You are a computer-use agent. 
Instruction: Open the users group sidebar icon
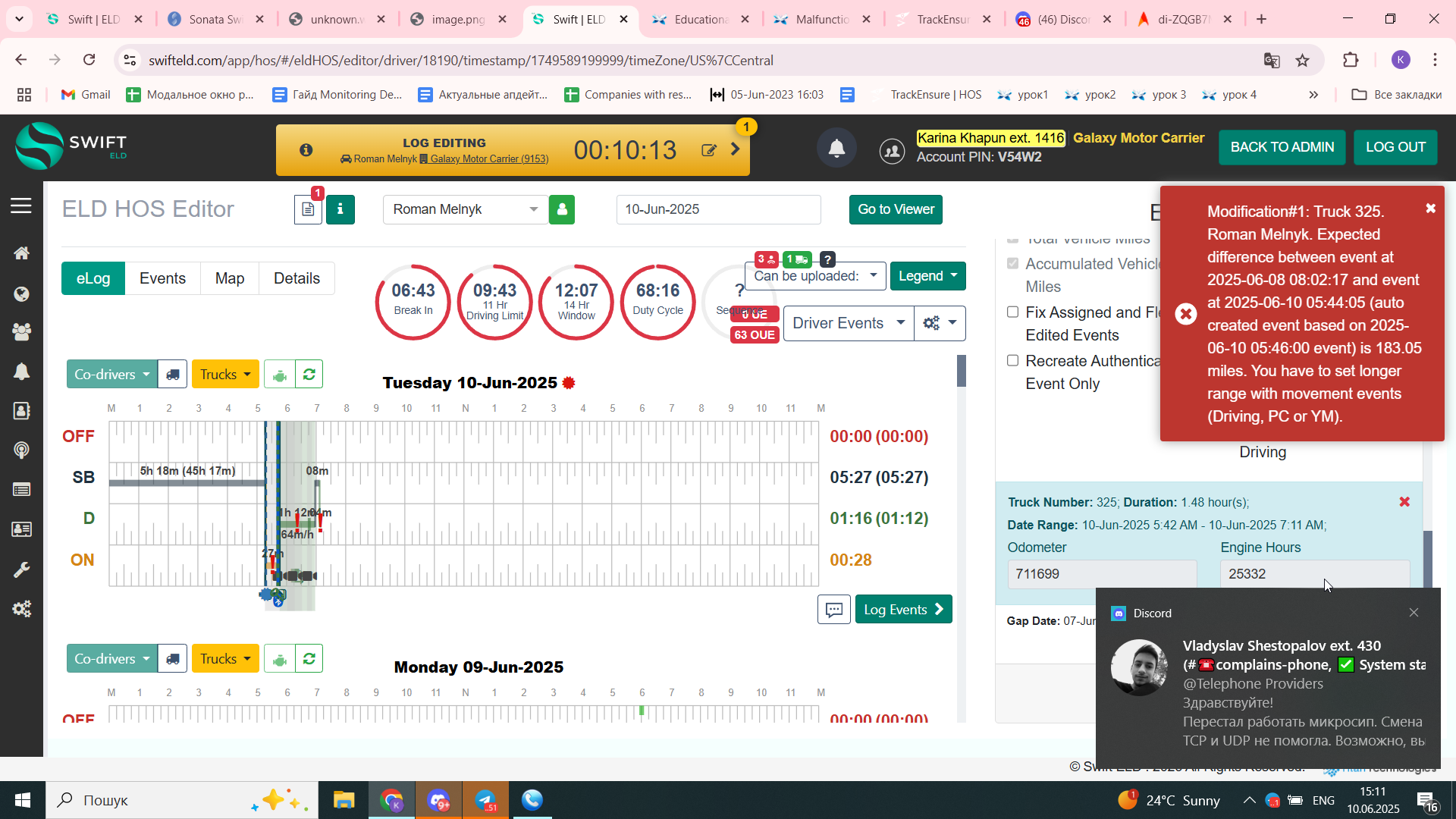(x=21, y=331)
